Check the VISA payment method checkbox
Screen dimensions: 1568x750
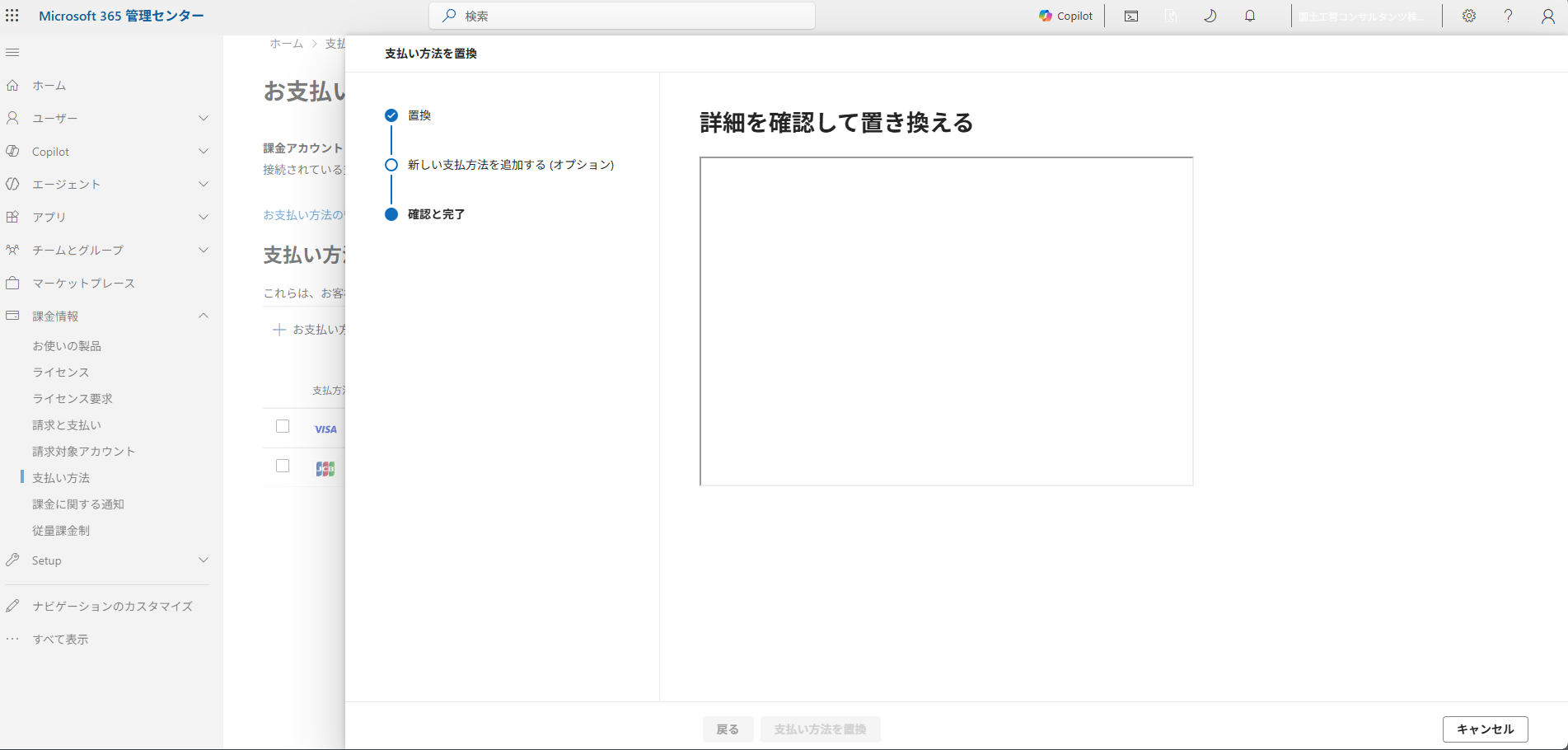(283, 426)
